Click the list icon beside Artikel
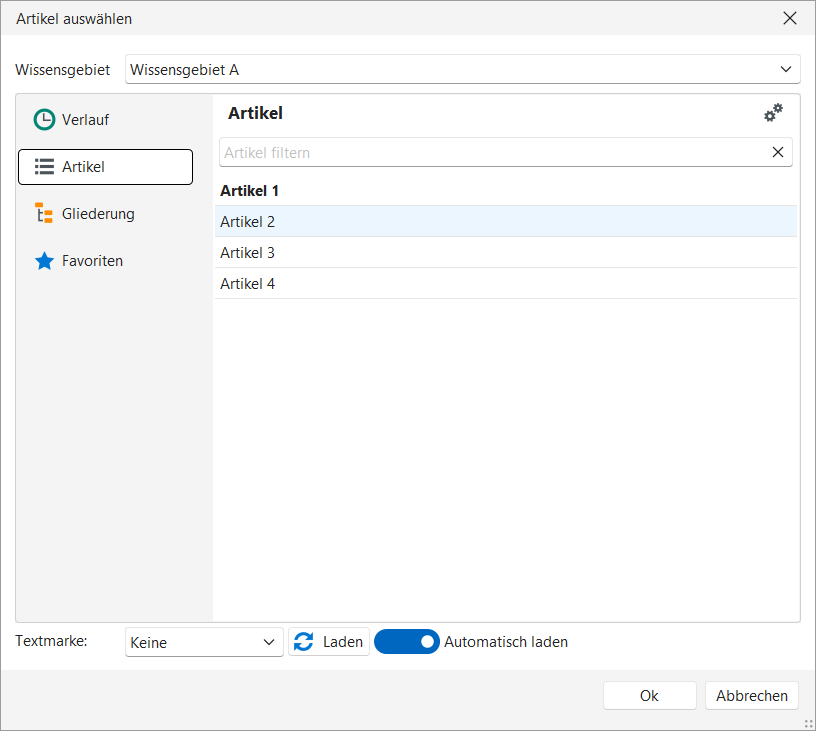The width and height of the screenshot is (816, 731). point(44,167)
